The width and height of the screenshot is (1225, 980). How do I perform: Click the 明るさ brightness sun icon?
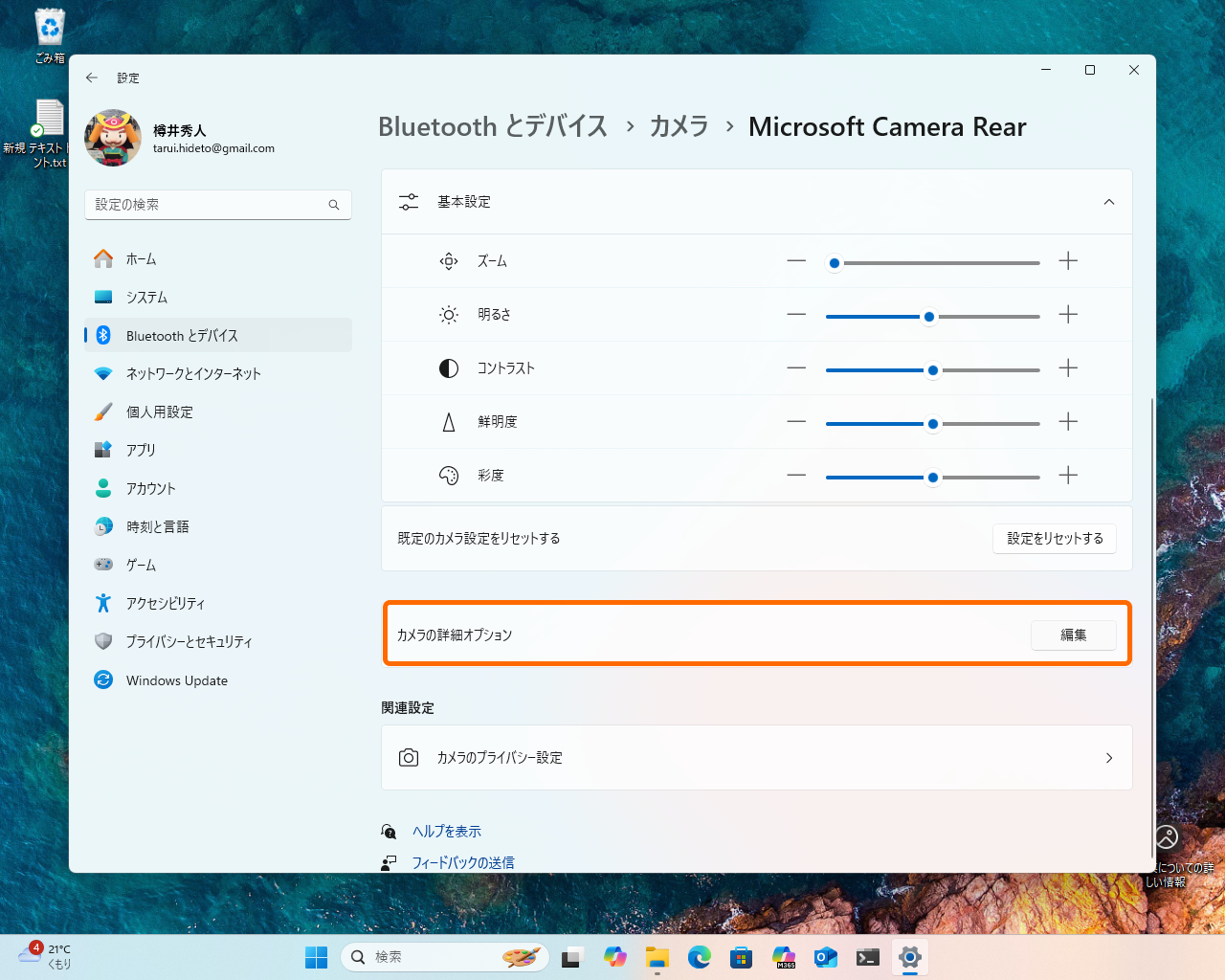click(449, 315)
